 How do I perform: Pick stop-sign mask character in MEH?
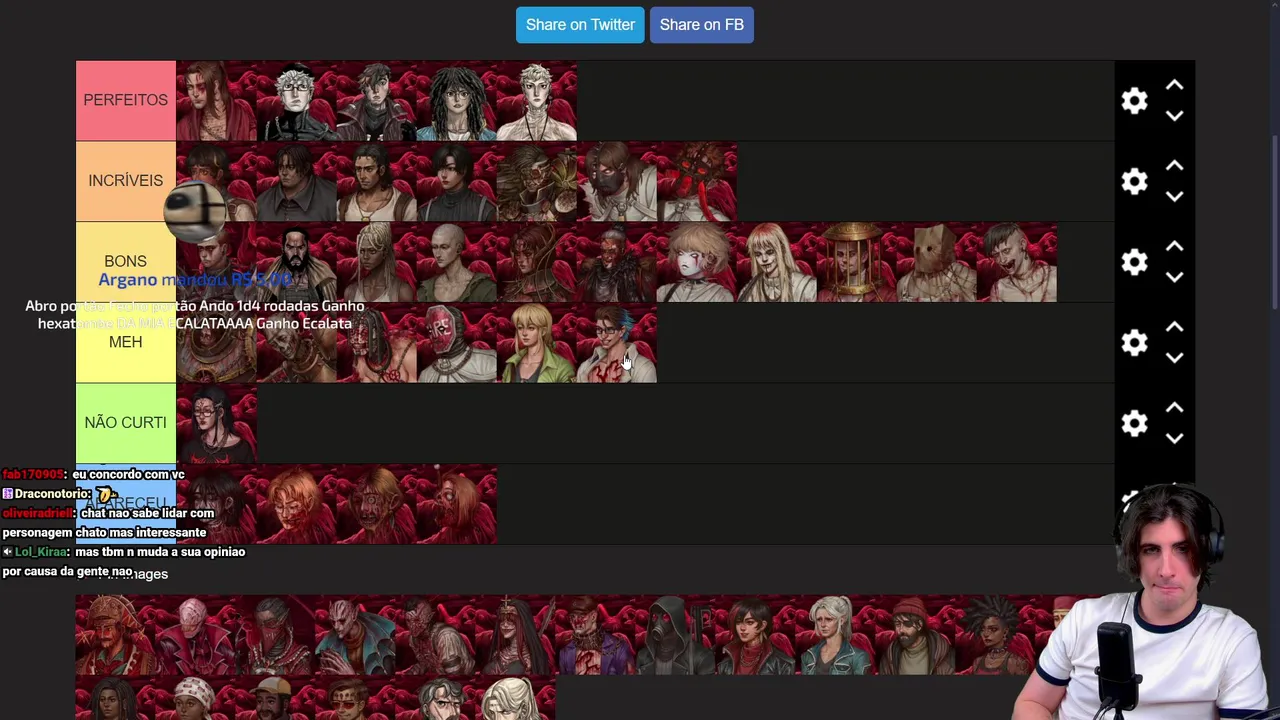pos(456,343)
